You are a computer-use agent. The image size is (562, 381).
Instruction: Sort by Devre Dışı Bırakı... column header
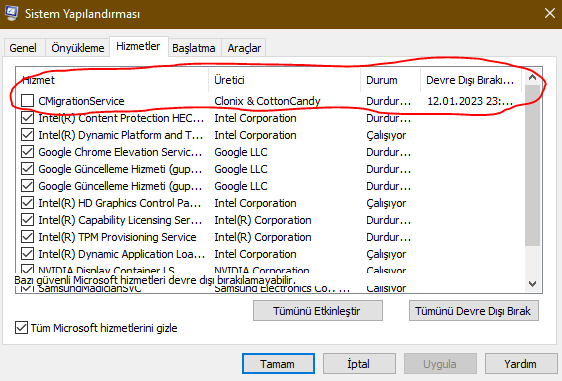coord(471,80)
